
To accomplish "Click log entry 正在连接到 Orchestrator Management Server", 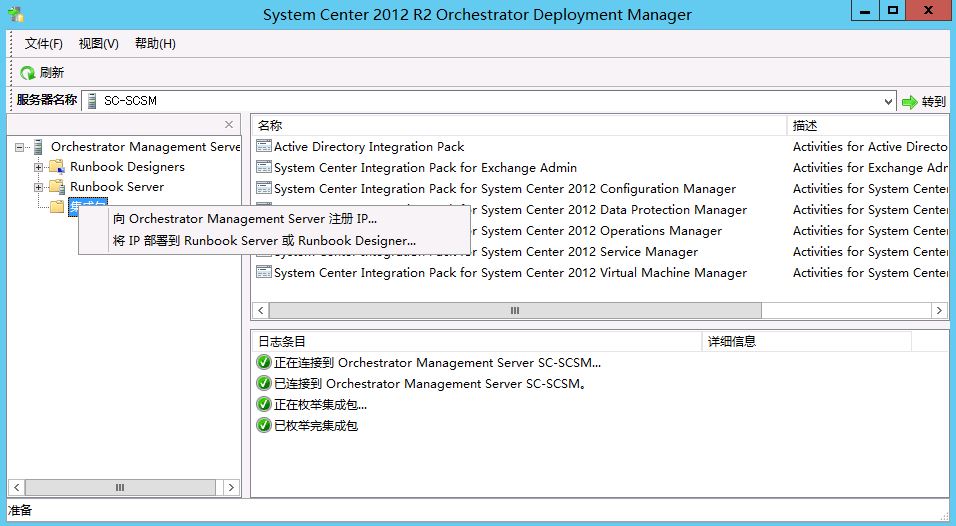I will (x=437, y=363).
